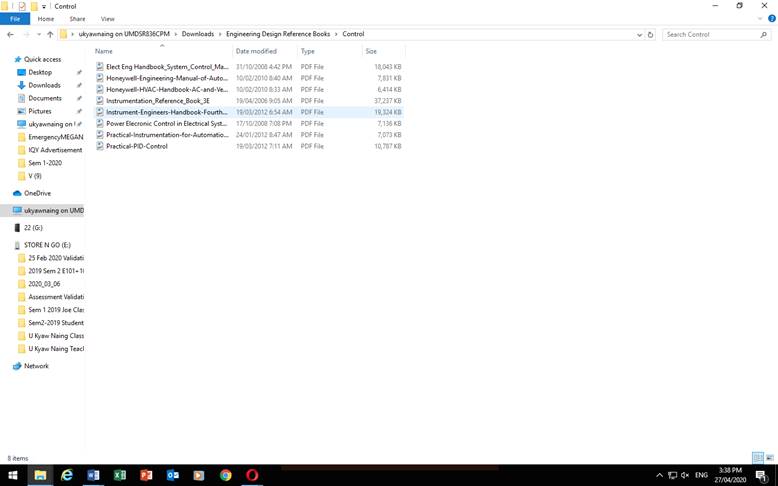Click Downloads in the address path
This screenshot has height=486, width=778.
[x=197, y=34]
